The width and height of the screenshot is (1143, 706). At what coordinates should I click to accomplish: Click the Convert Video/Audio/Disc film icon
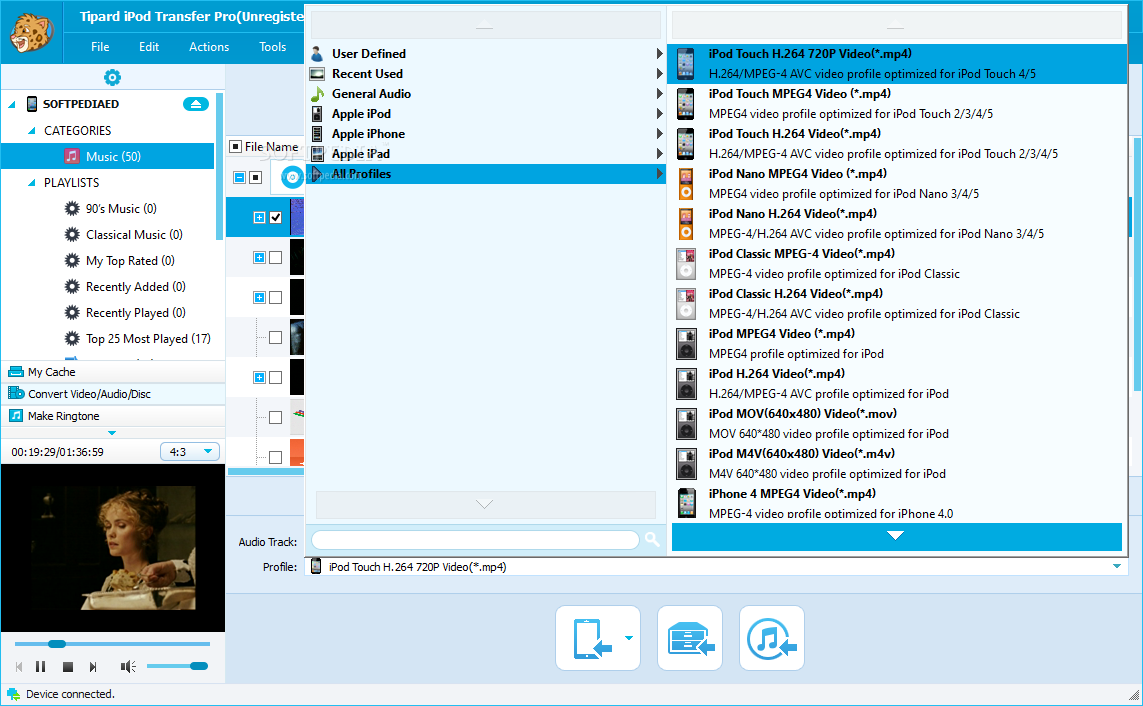[x=15, y=393]
